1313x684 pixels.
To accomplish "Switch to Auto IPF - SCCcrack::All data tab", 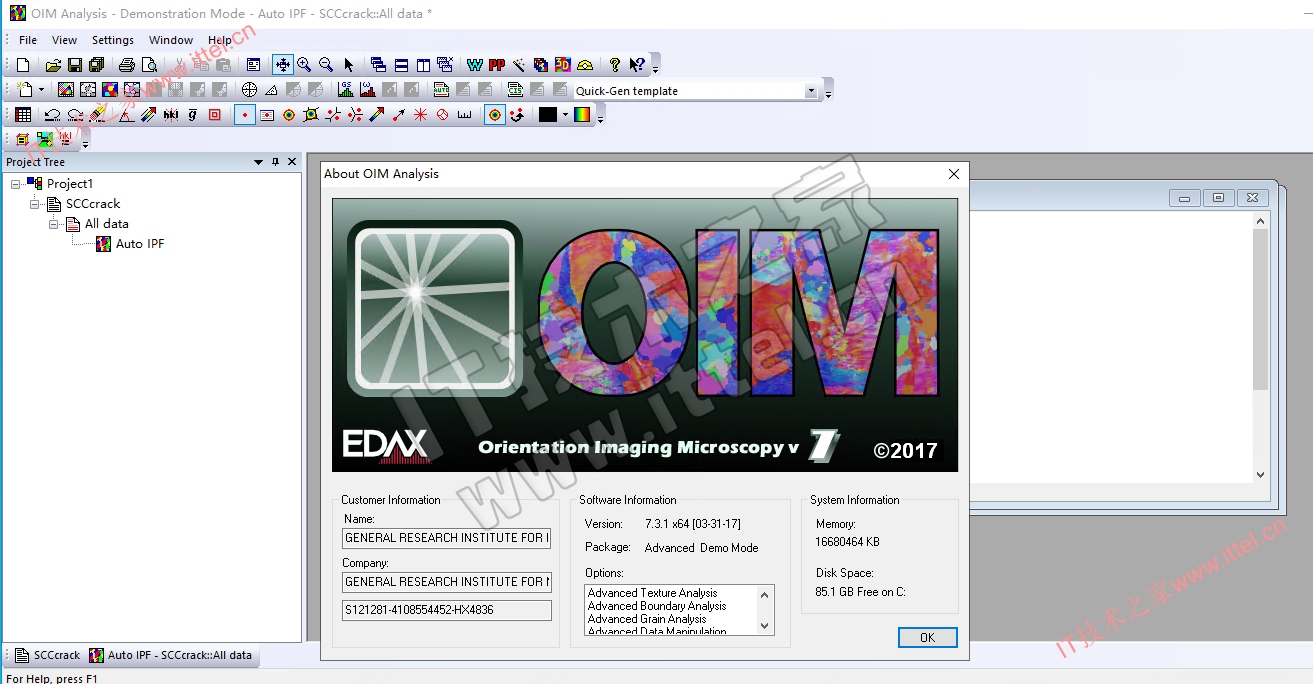I will point(171,656).
